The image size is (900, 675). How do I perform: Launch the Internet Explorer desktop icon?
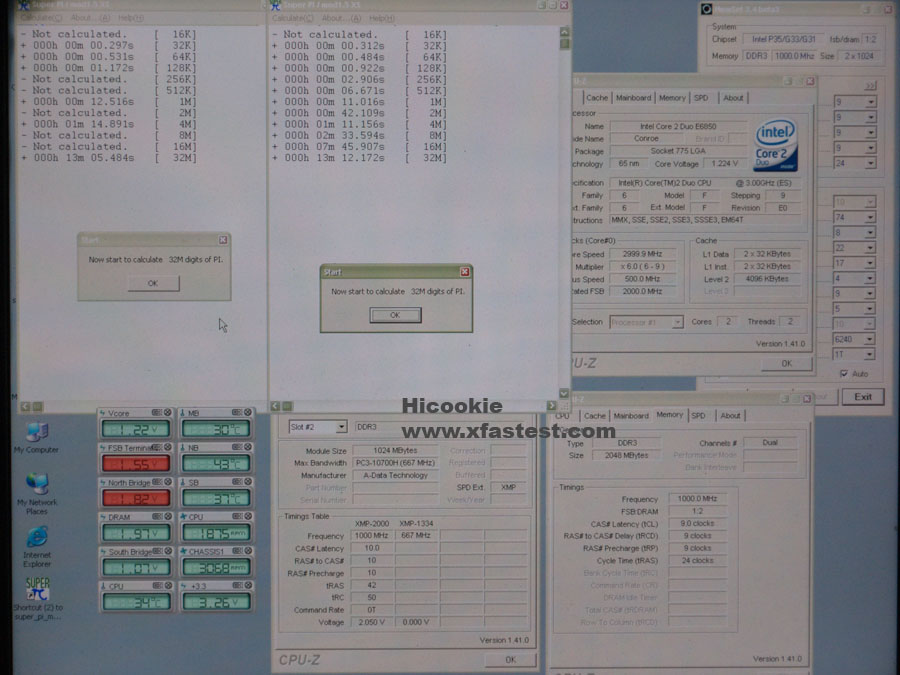(37, 545)
